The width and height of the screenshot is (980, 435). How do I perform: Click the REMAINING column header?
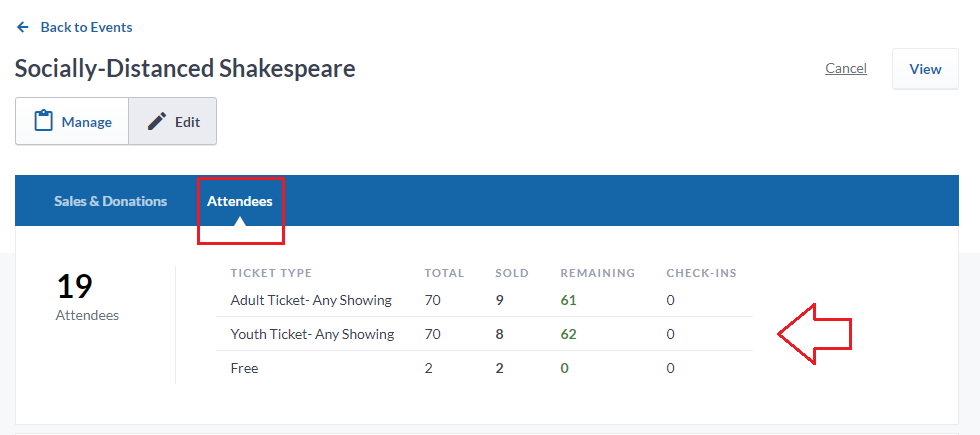click(598, 273)
